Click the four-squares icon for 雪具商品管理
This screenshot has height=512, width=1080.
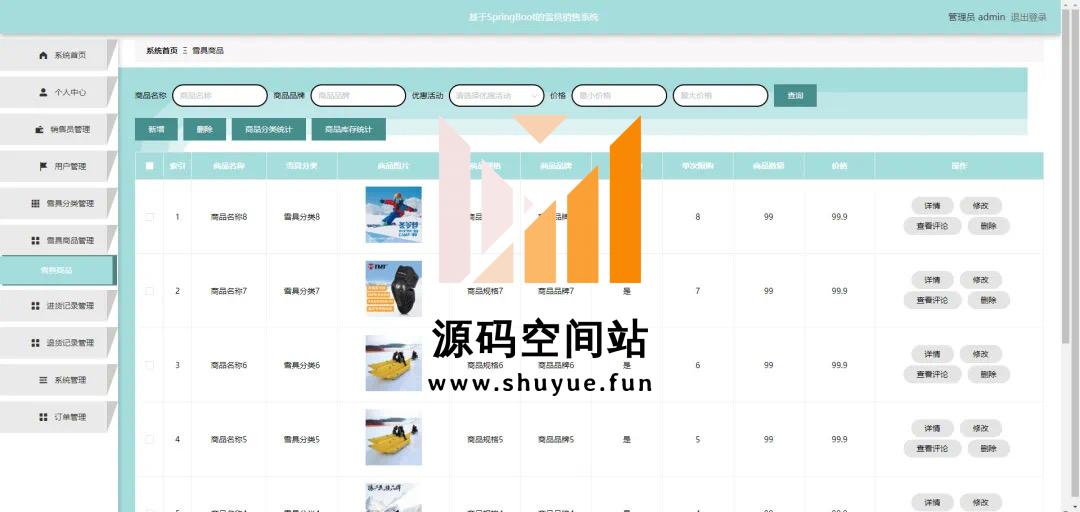tap(36, 240)
